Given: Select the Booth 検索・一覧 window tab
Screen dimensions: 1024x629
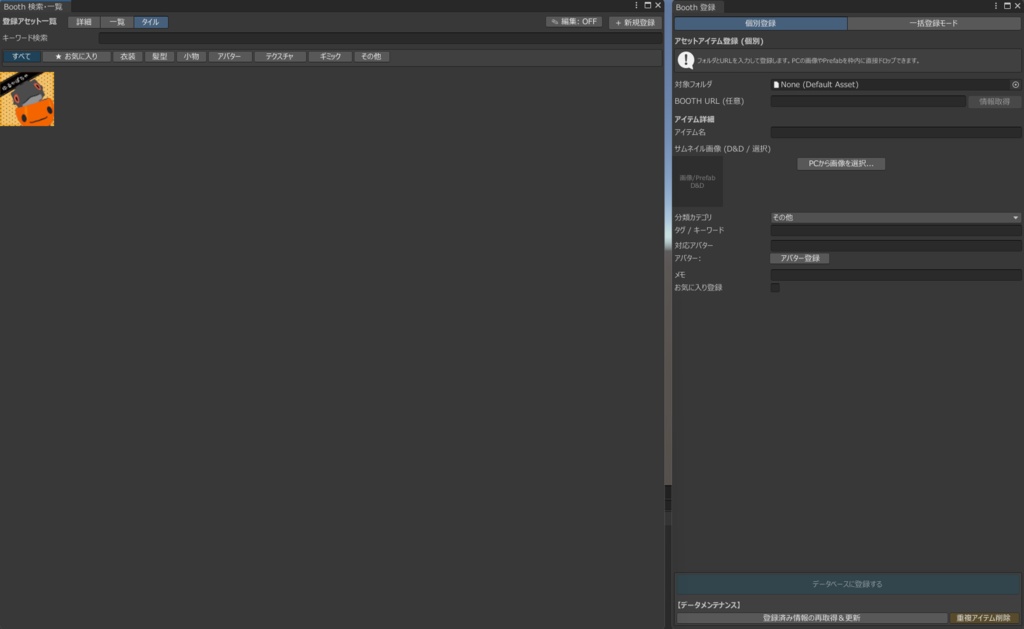Looking at the screenshot, I should (33, 7).
